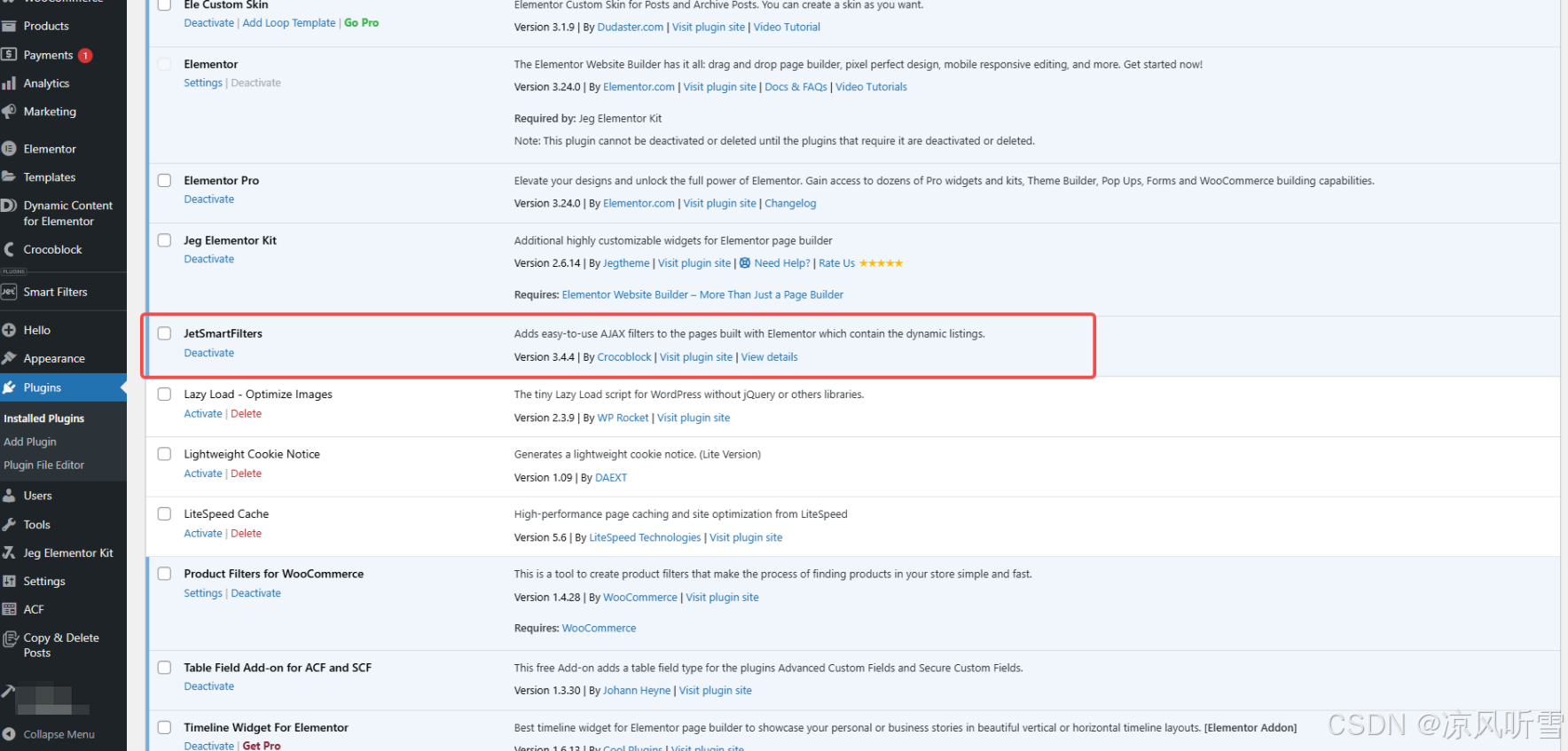Screen dimensions: 1568x751
Task: Open the Jegtheme author link
Action: 626,263
